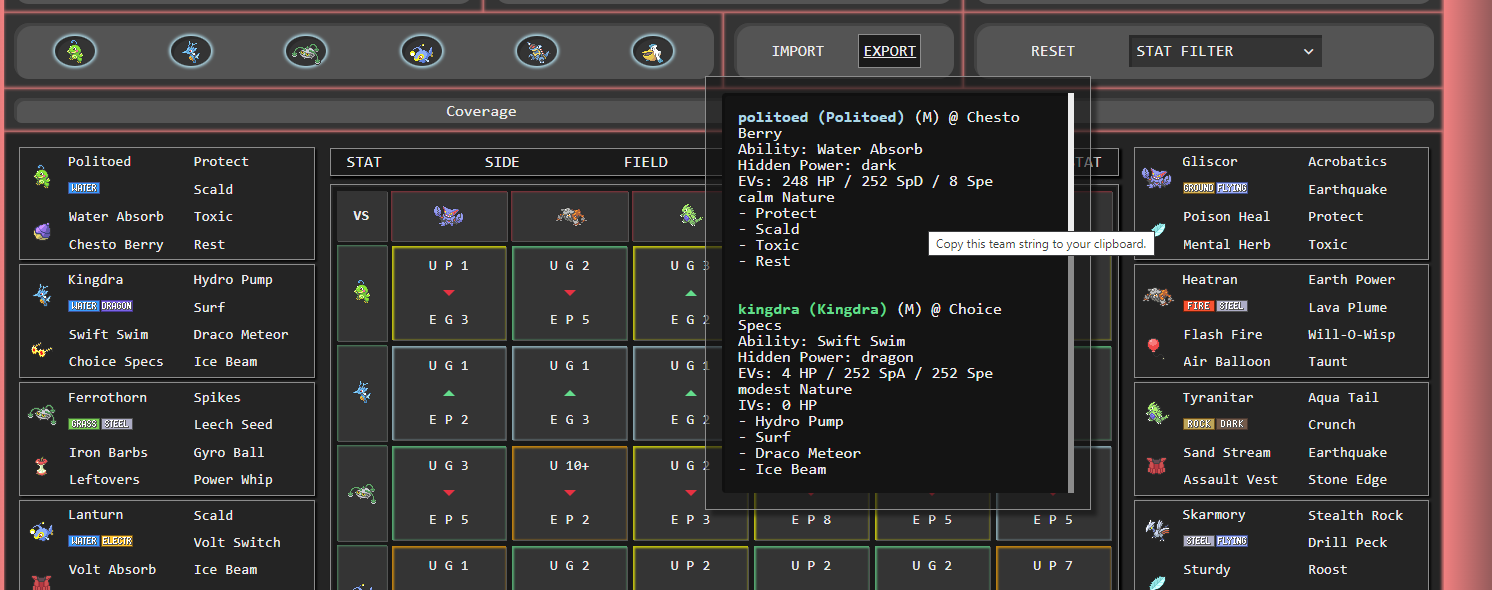Screen dimensions: 1492x590
Task: Click Skarmory sprite in opponent panel
Action: pos(1156,529)
